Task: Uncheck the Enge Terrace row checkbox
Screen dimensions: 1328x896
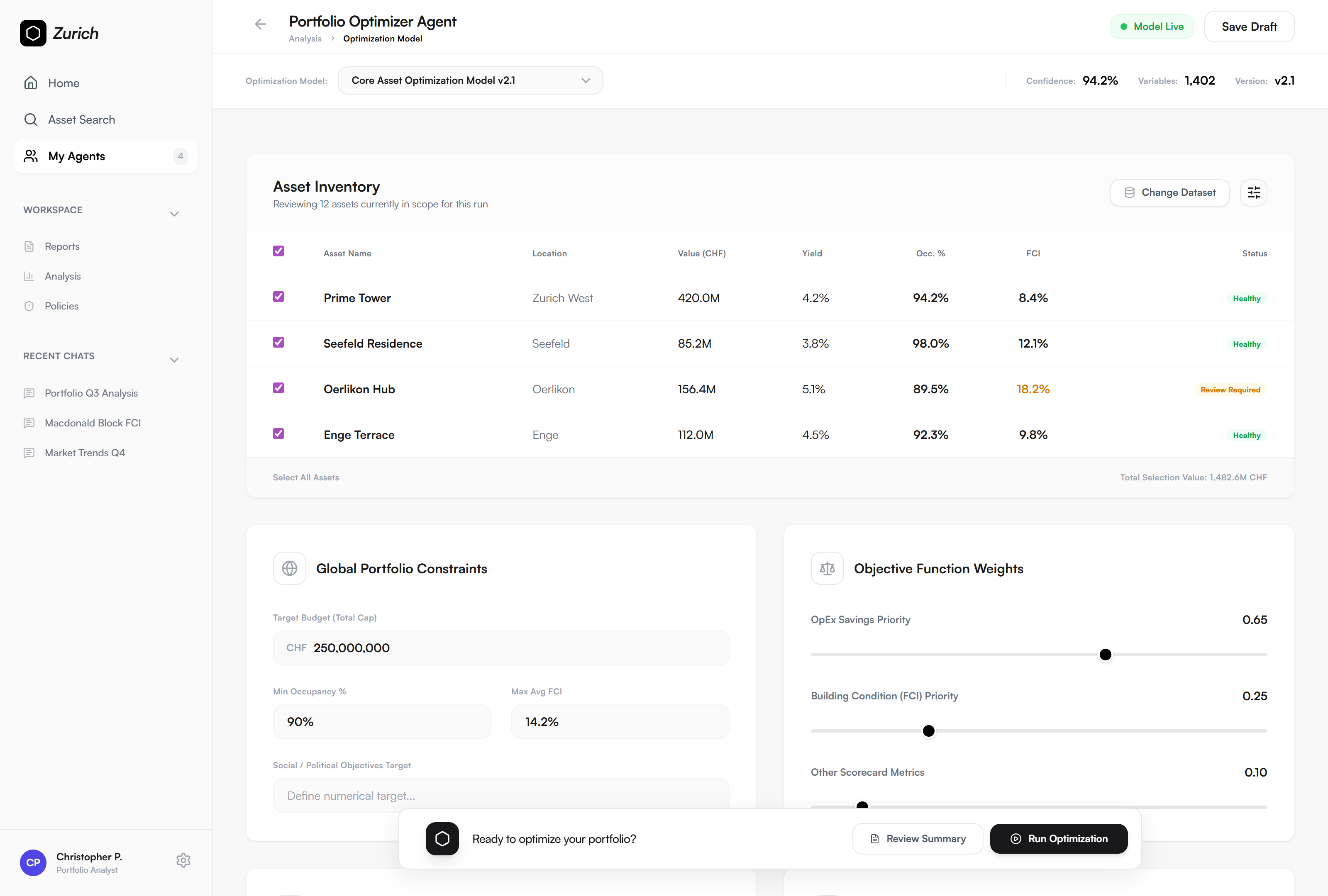Action: 278,434
